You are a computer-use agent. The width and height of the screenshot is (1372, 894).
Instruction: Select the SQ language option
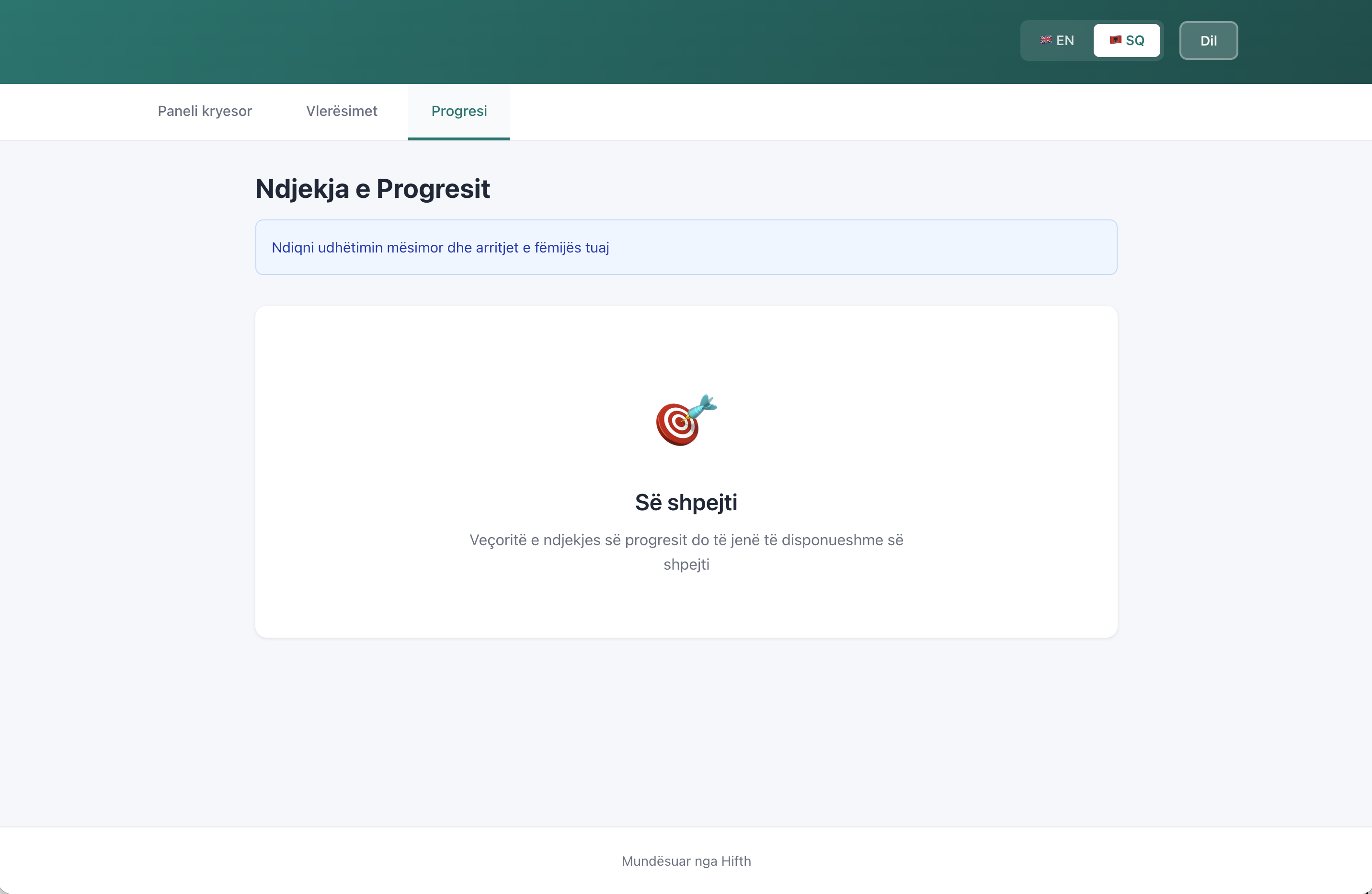1126,40
